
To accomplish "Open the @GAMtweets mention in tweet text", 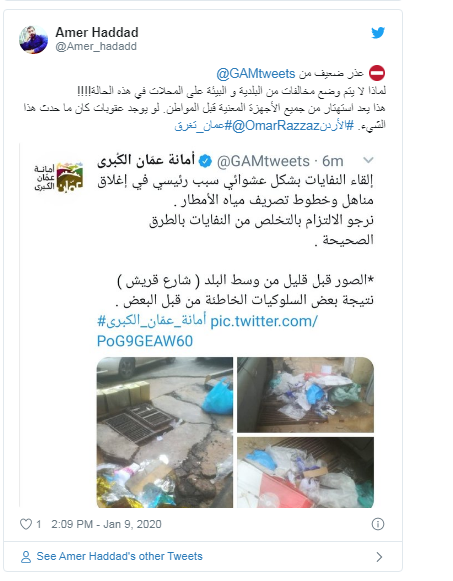I will [x=256, y=73].
